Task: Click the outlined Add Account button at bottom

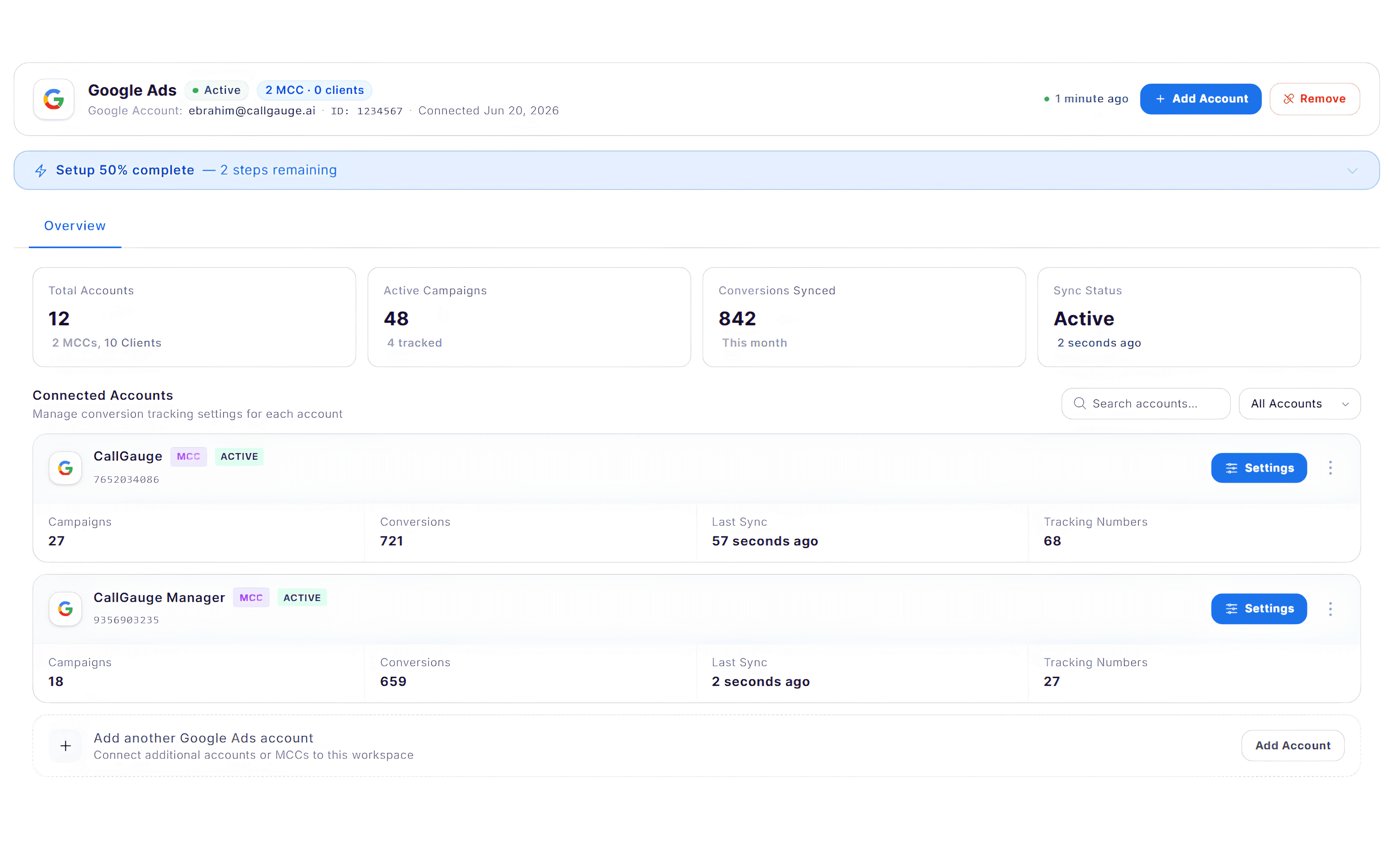Action: (x=1292, y=745)
